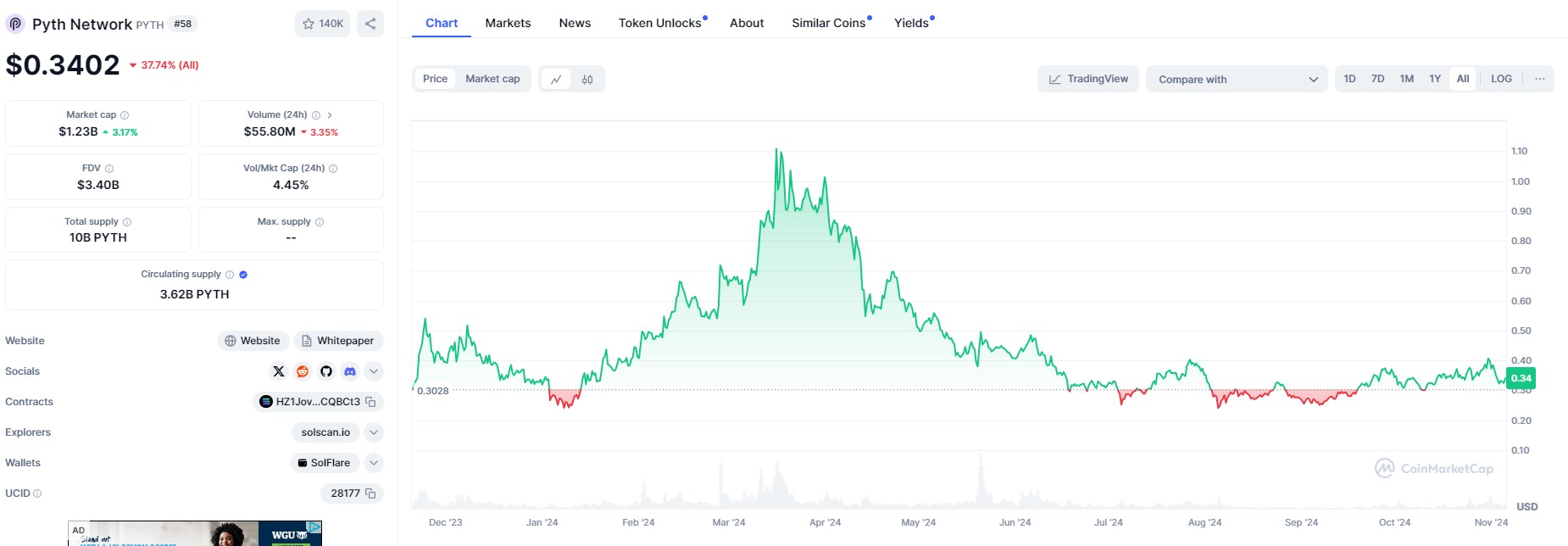Open the Whitepaper link
This screenshot has width=1568, height=546.
point(338,341)
